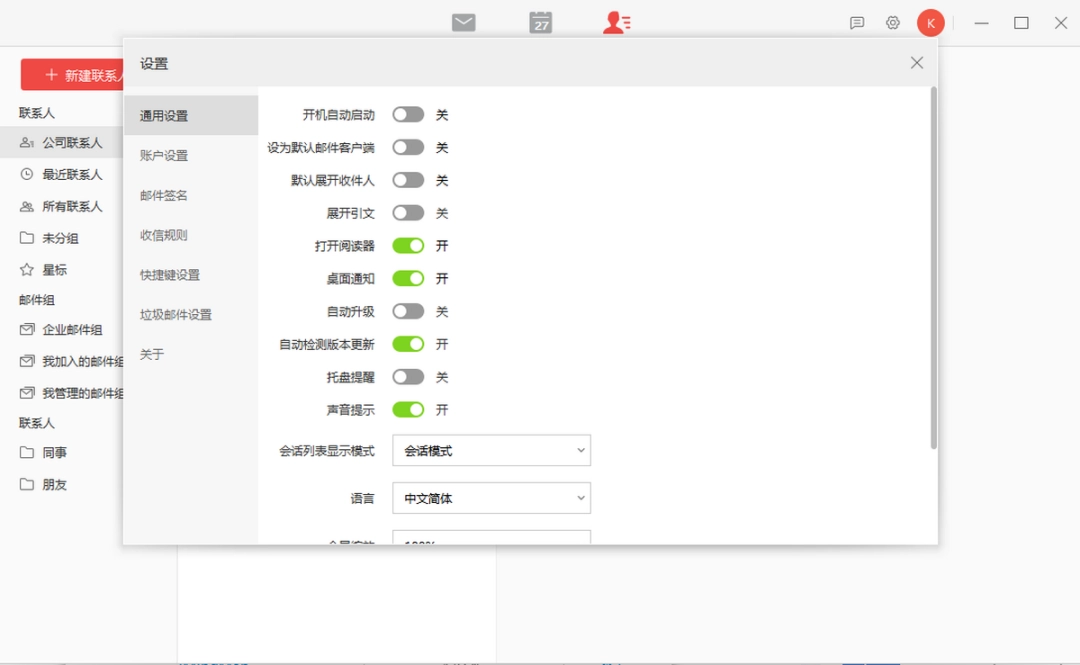The height and width of the screenshot is (665, 1080).
Task: Select the Contacts icon in top toolbar
Action: pos(615,21)
